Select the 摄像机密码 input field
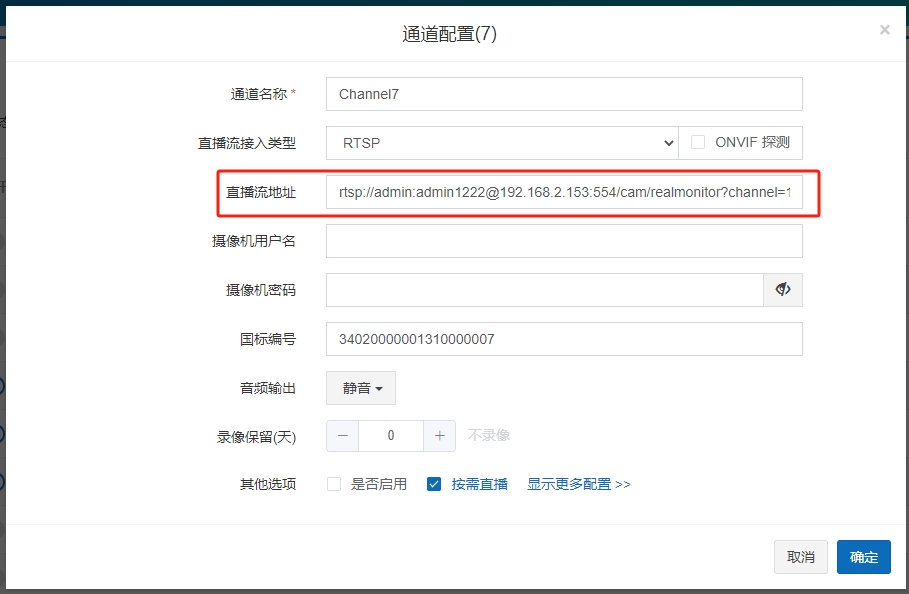 (544, 290)
